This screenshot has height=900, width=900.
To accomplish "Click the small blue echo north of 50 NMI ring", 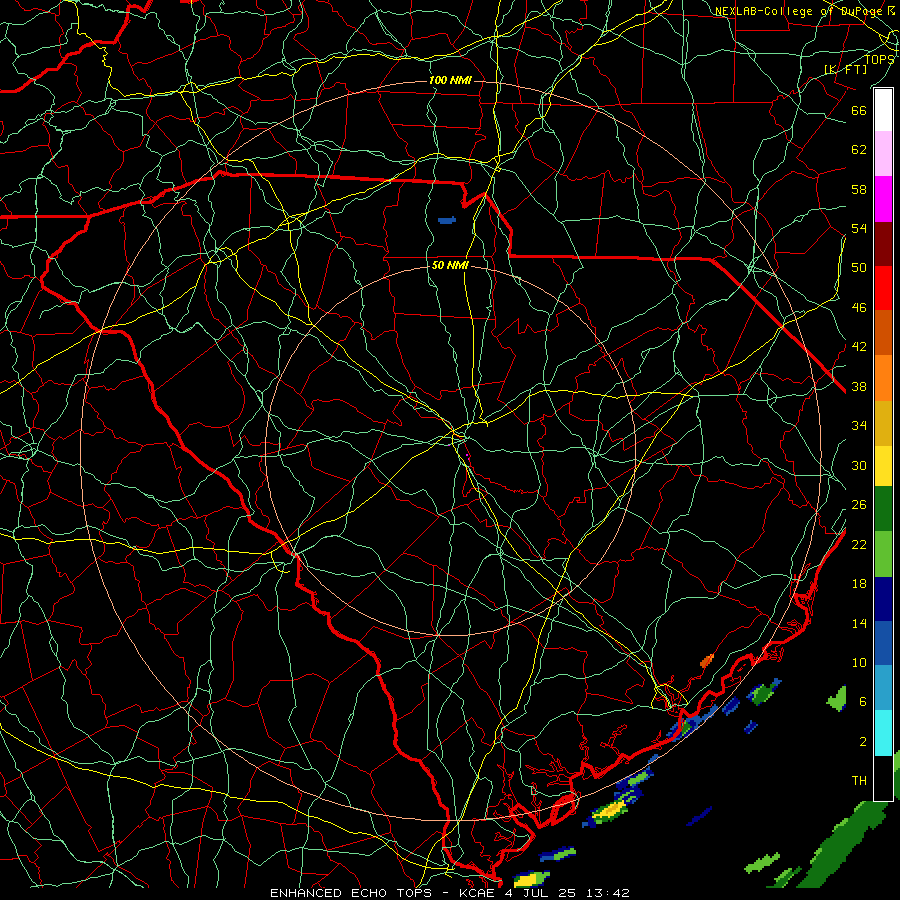I will (447, 220).
